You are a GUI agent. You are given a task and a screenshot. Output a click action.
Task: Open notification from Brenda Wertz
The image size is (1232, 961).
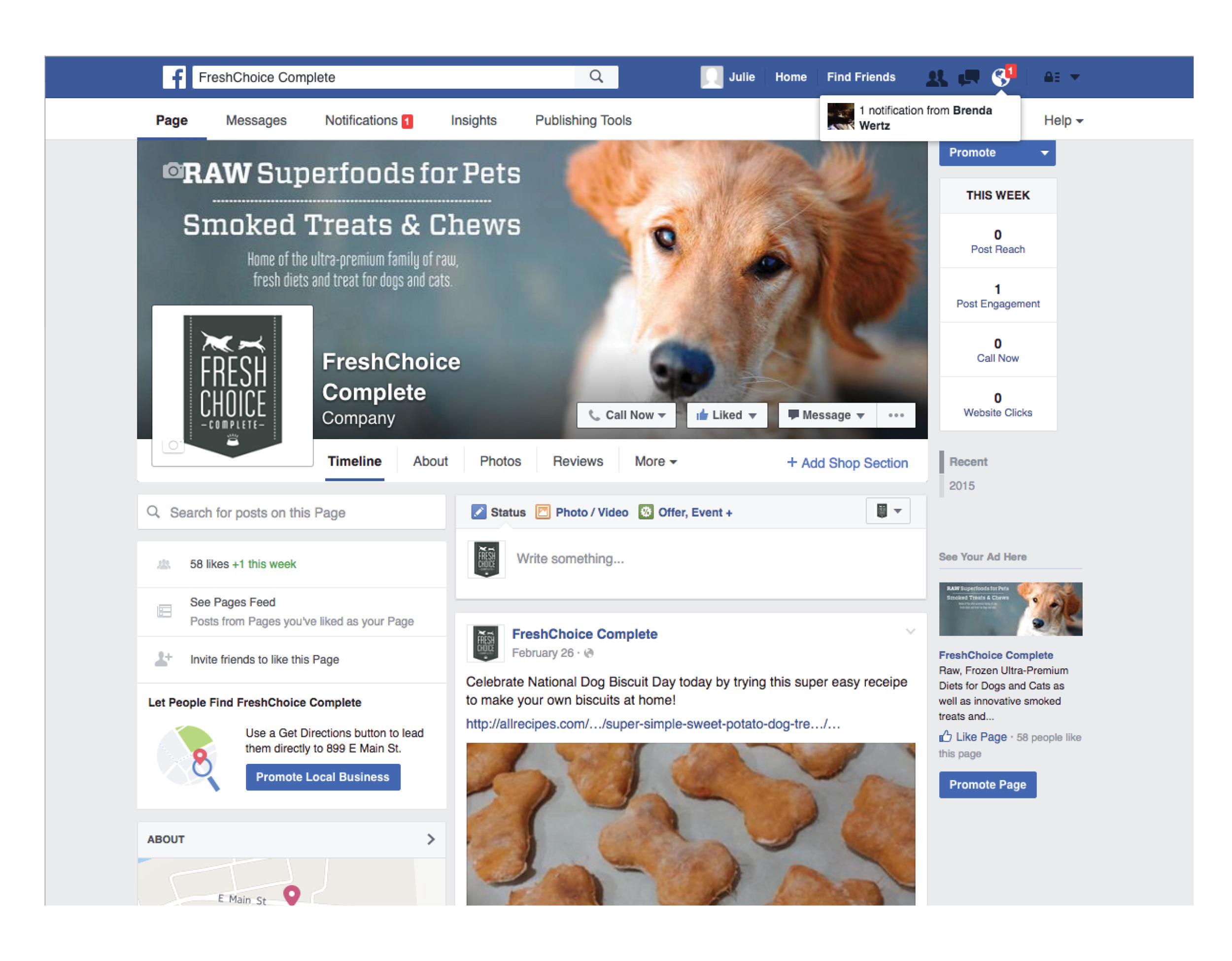tap(920, 118)
